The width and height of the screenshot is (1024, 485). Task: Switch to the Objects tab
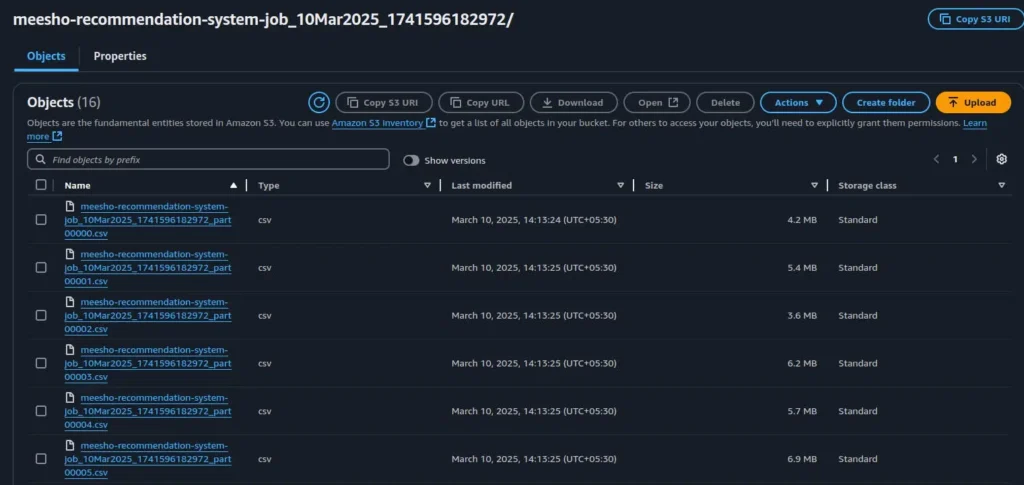(x=46, y=56)
